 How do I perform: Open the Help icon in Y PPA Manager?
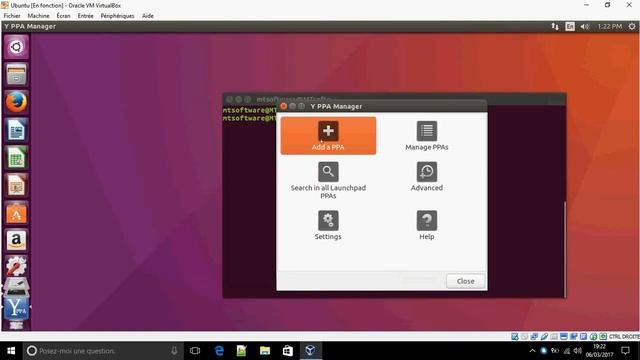pyautogui.click(x=427, y=225)
